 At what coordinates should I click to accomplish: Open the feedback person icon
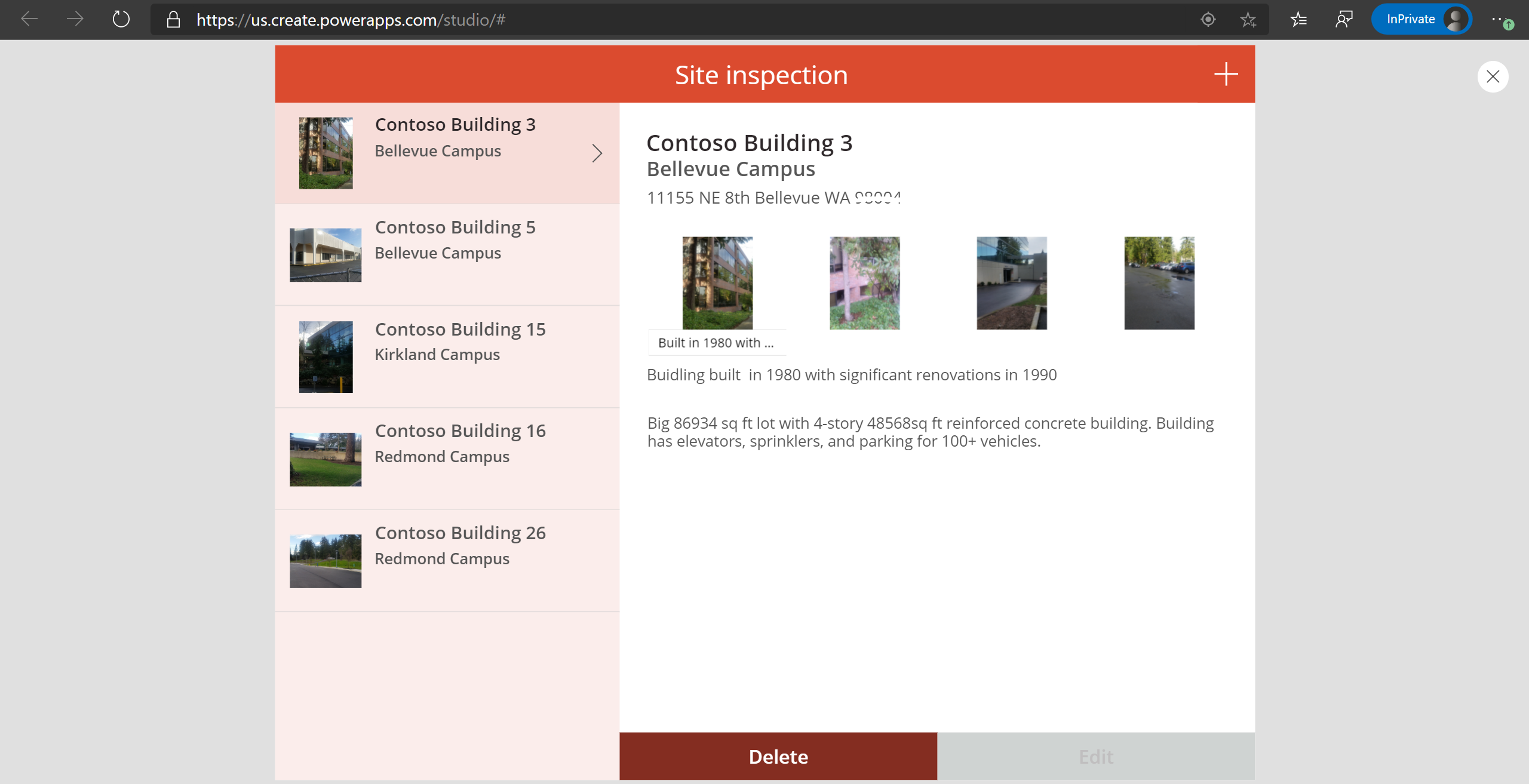1344,20
